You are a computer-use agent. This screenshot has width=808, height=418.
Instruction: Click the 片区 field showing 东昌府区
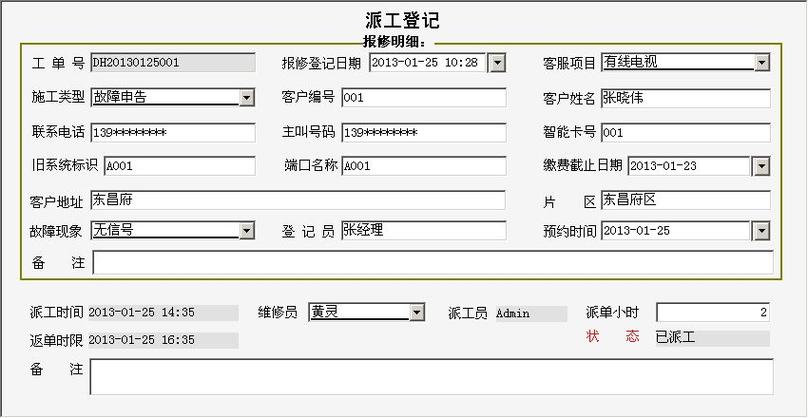point(686,200)
